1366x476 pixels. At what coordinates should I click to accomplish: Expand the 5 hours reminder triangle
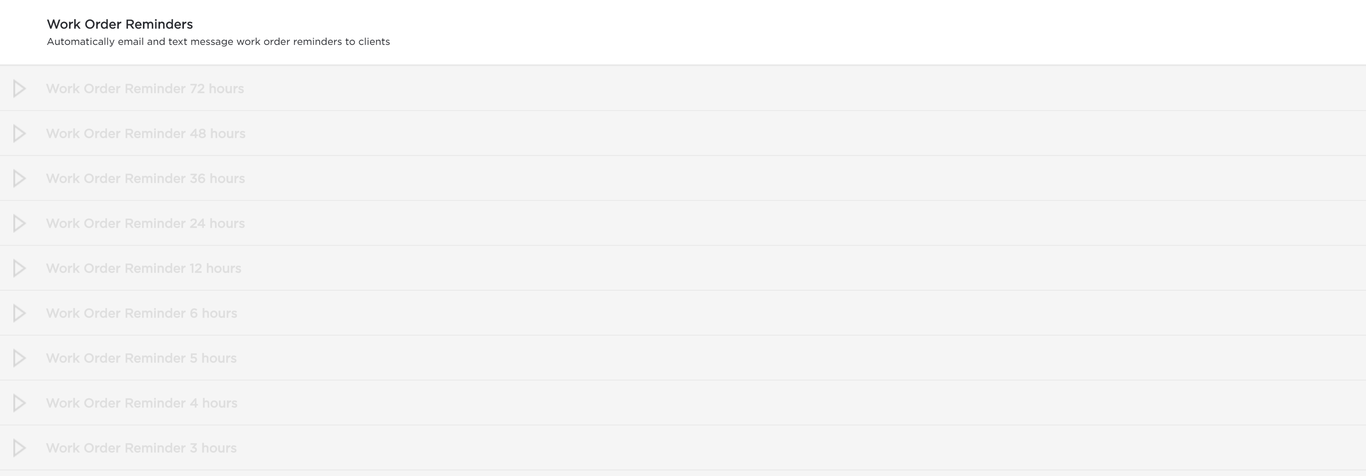tap(19, 358)
